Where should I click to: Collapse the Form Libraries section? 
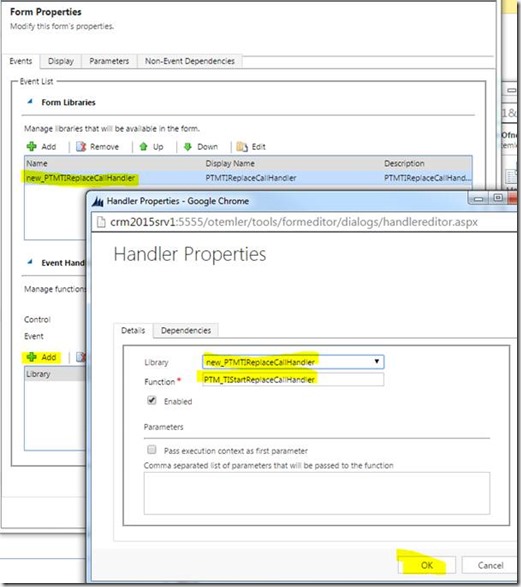click(x=30, y=101)
